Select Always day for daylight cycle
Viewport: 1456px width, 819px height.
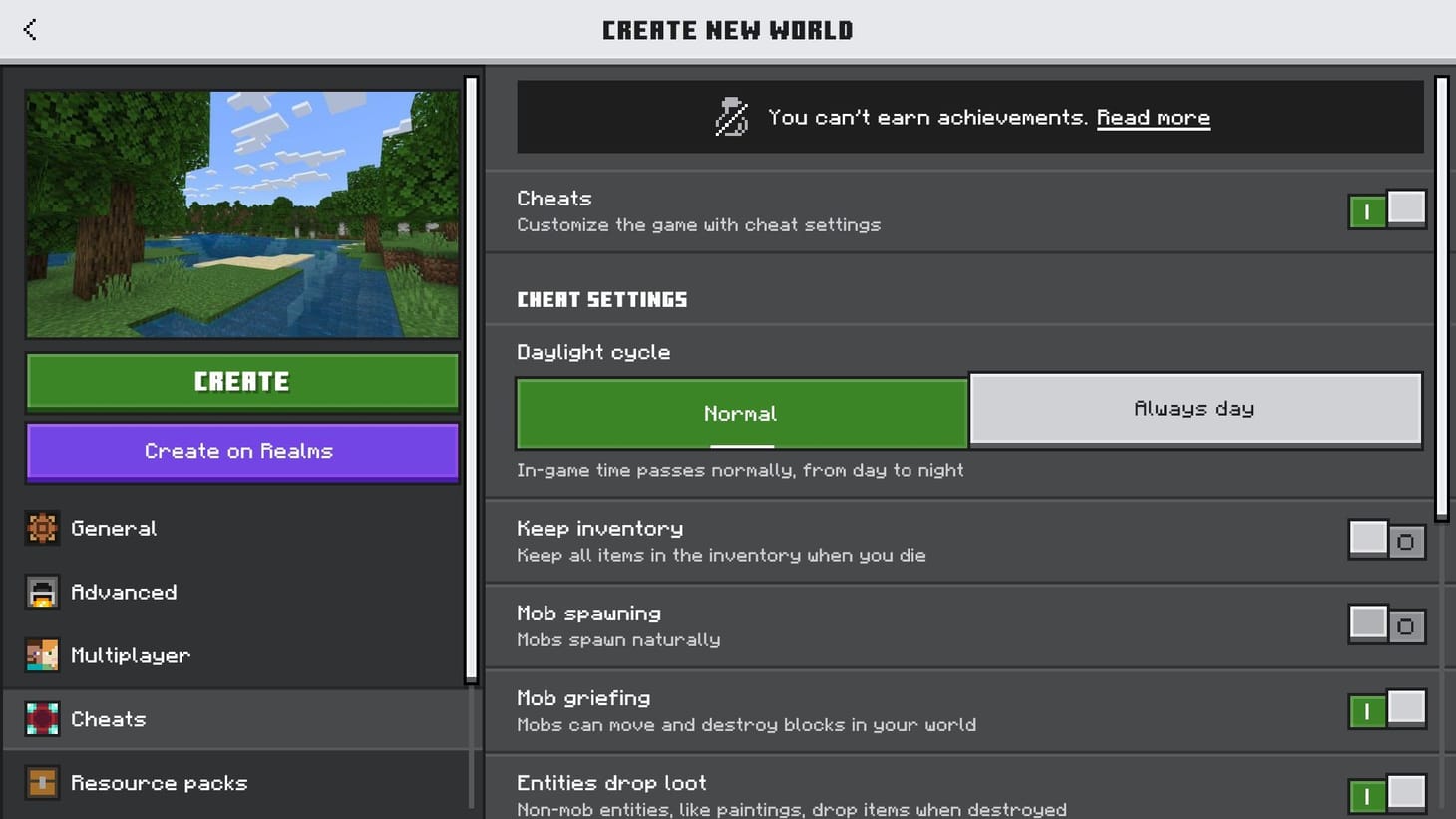click(x=1195, y=408)
